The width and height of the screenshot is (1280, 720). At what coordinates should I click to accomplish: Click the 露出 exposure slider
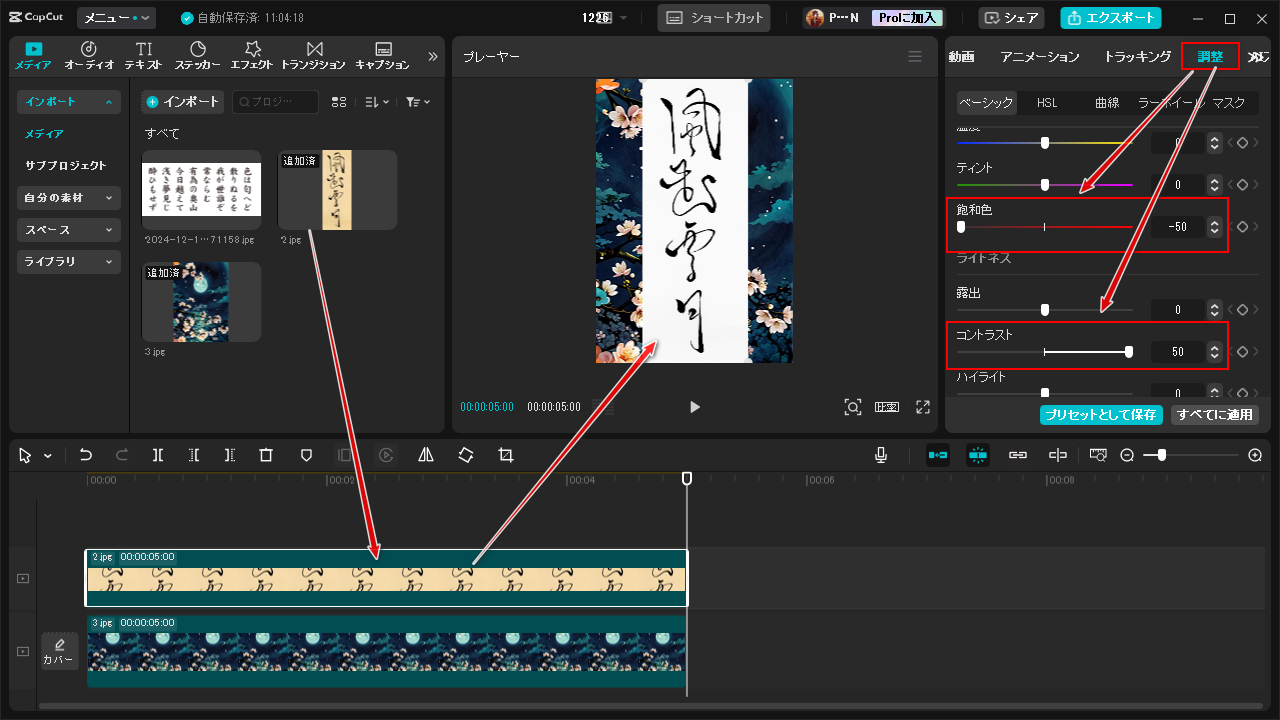pyautogui.click(x=1045, y=310)
